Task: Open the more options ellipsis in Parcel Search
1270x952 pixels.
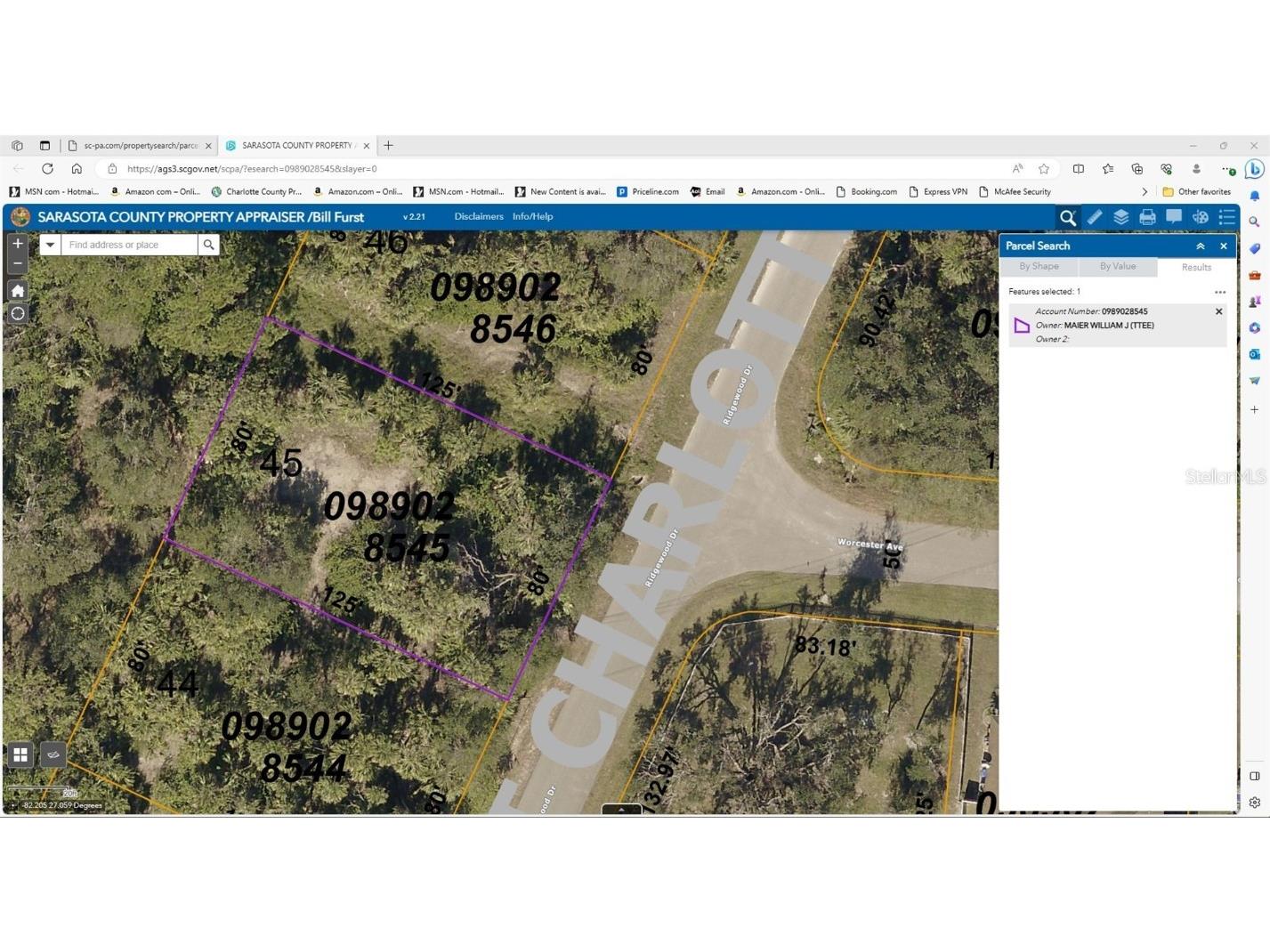Action: coord(1220,291)
